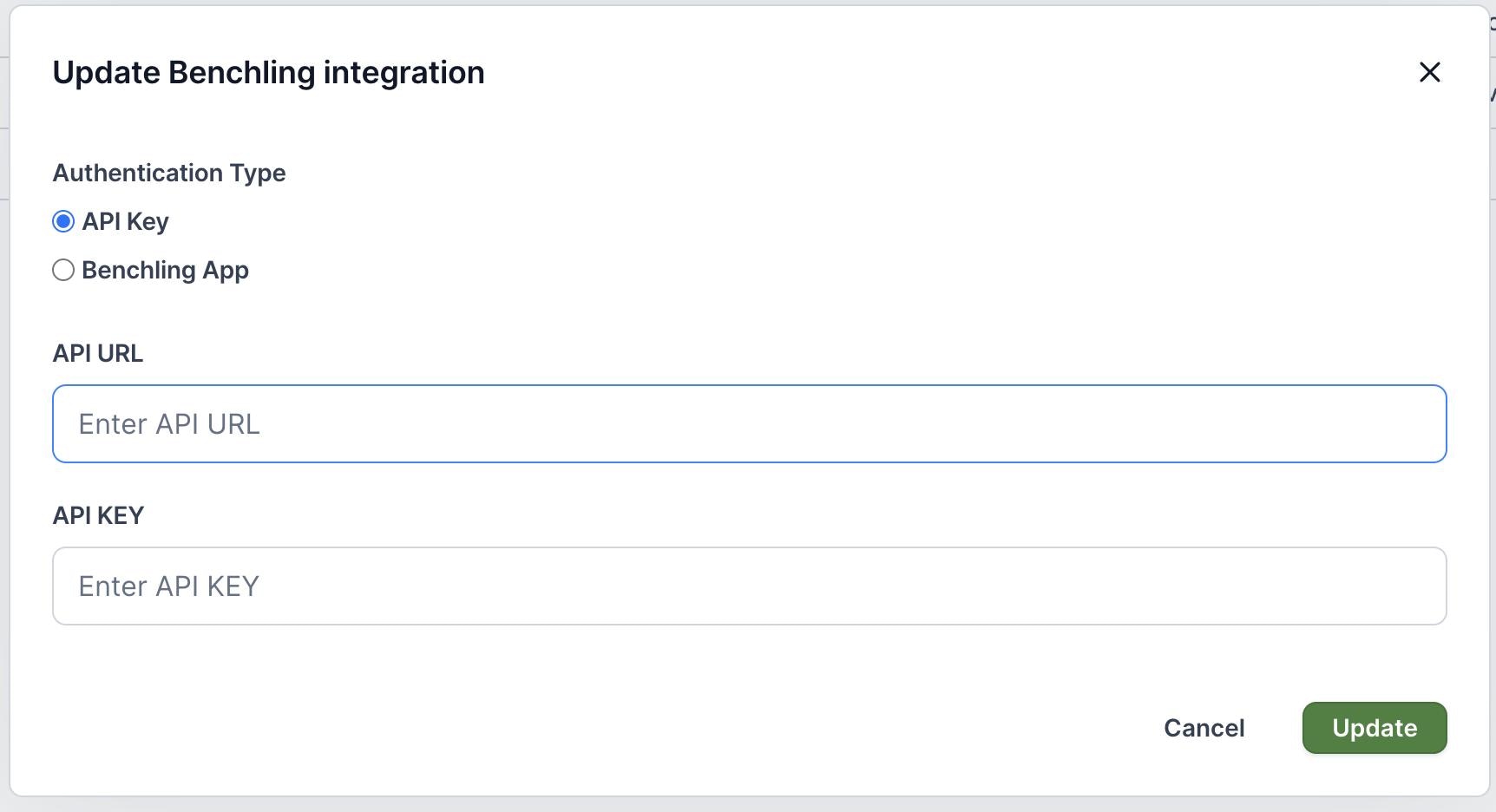Dismiss the dialog using the X icon
The image size is (1496, 812).
coord(1429,72)
